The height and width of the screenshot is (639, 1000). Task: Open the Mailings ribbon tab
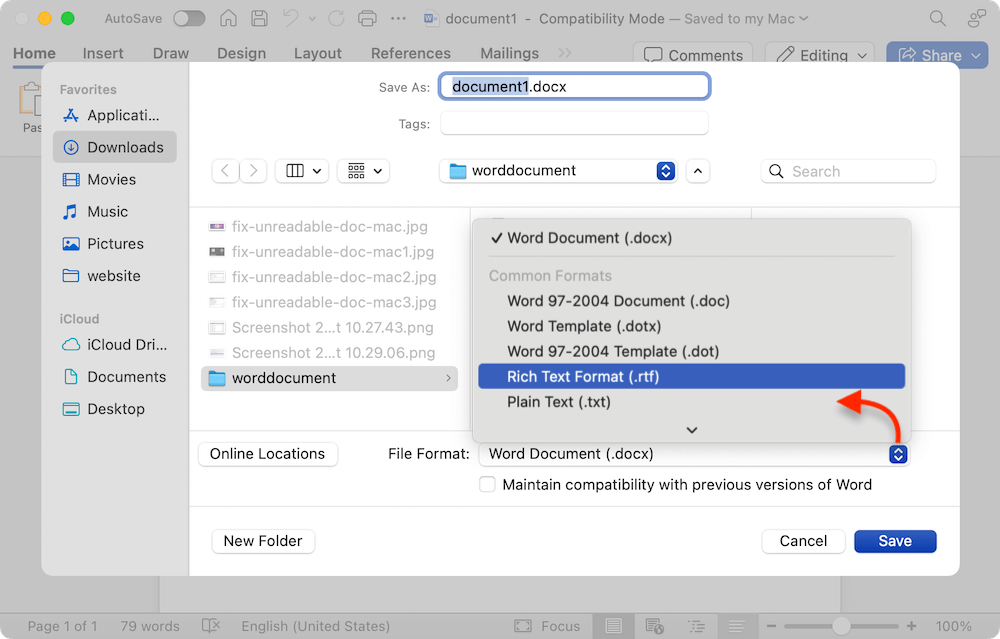tap(509, 53)
